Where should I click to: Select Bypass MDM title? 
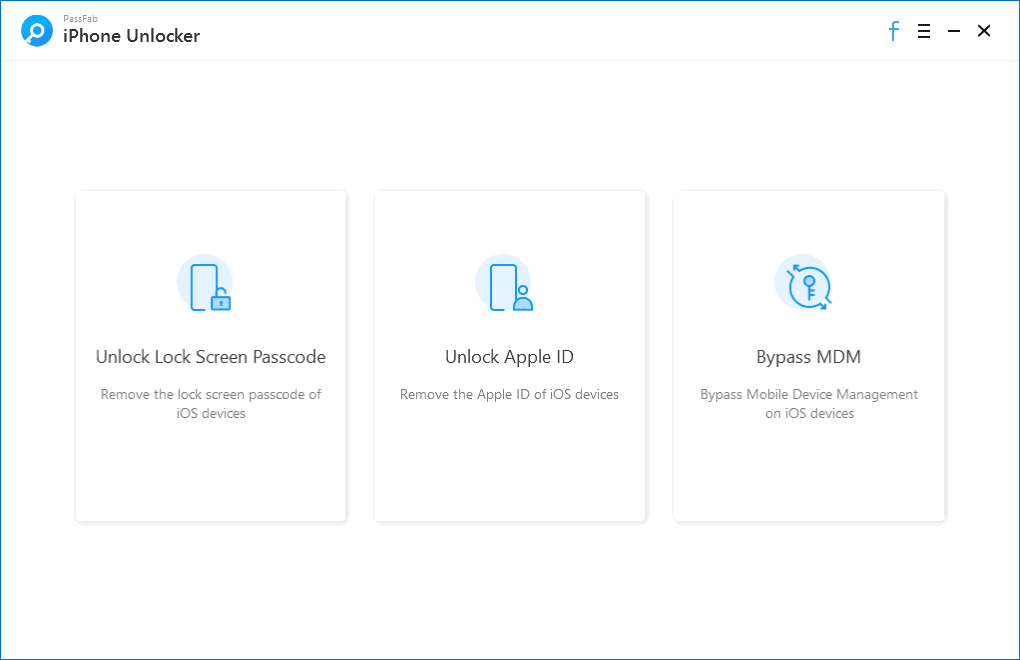(809, 357)
